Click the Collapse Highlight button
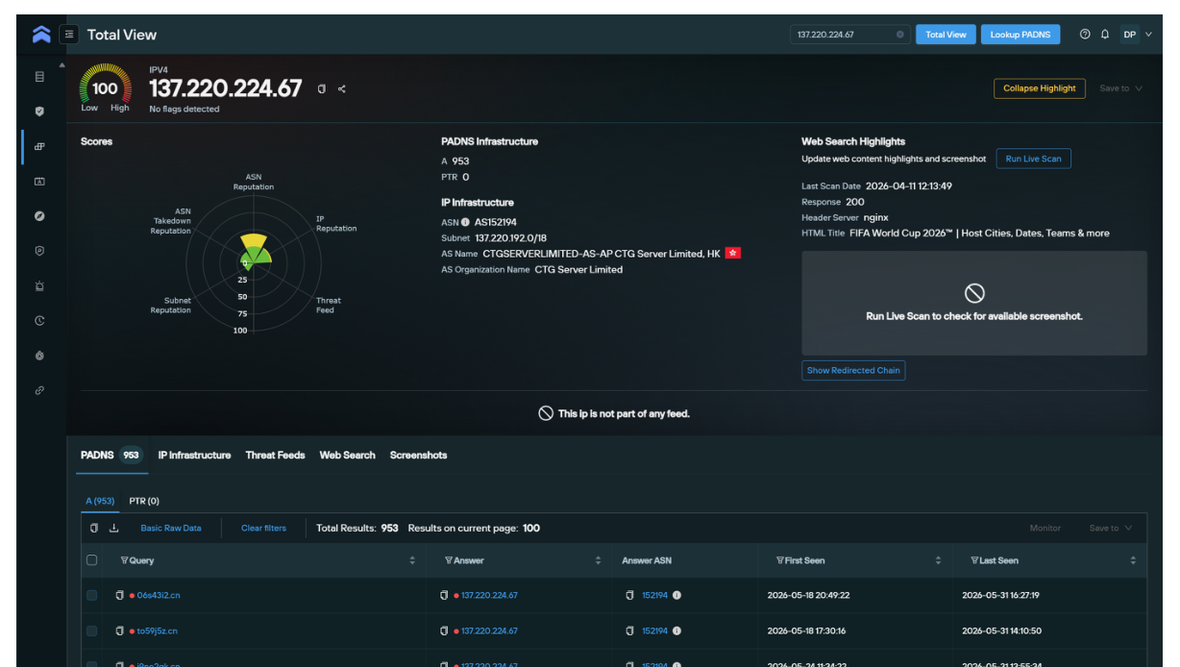 pyautogui.click(x=1039, y=88)
